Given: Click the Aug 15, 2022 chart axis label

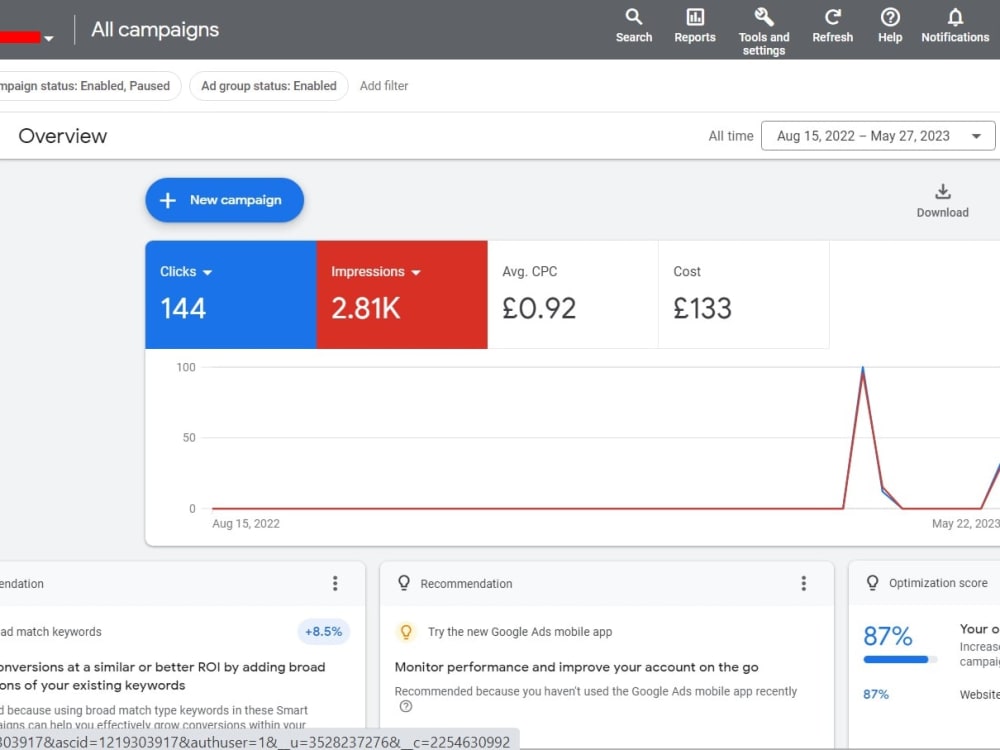Looking at the screenshot, I should [x=246, y=523].
